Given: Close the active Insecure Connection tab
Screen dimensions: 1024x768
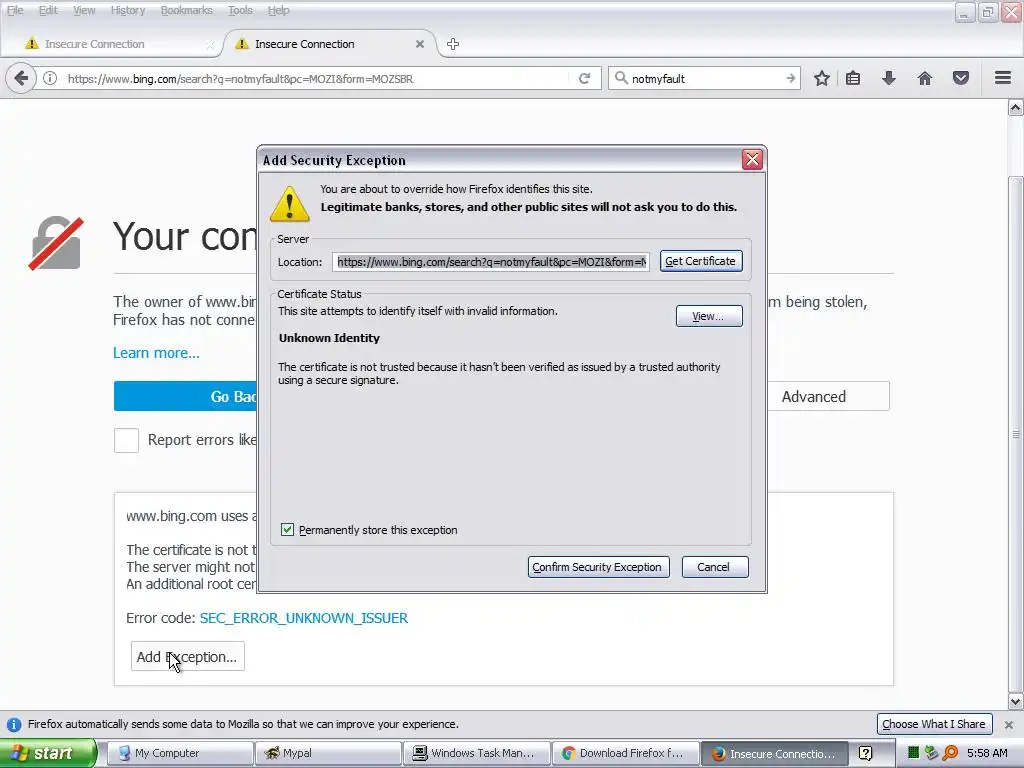Looking at the screenshot, I should point(420,44).
